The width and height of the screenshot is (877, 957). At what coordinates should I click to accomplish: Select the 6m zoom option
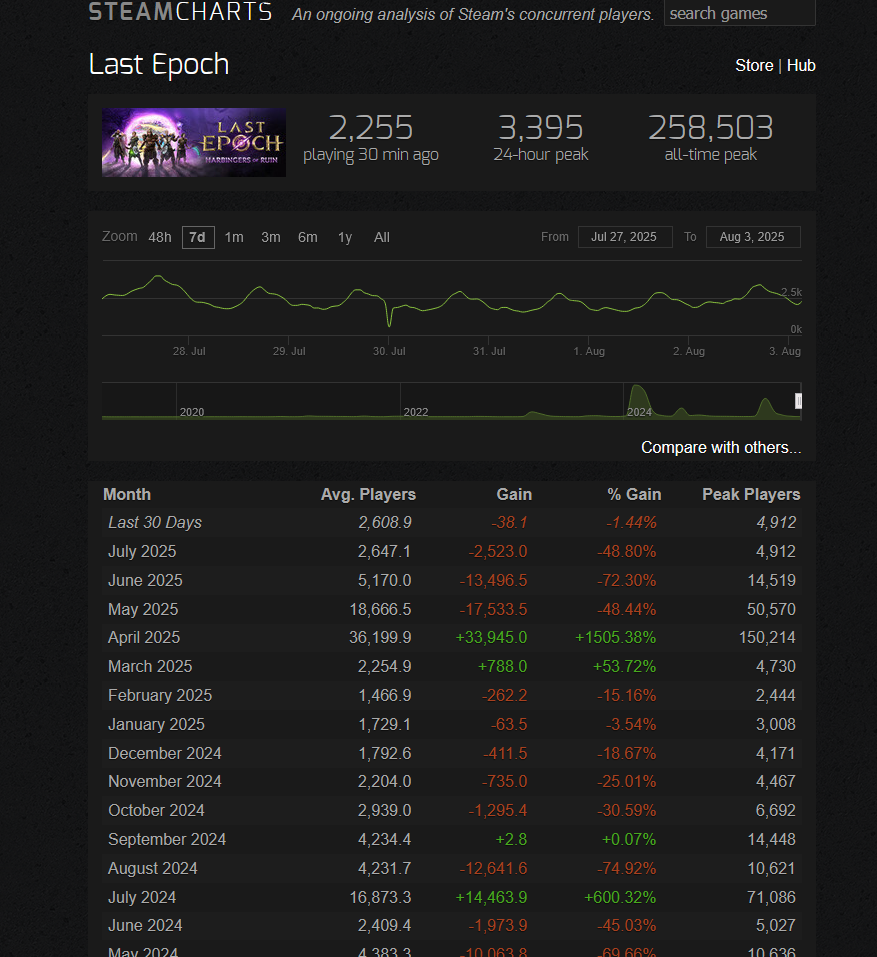[x=308, y=237]
